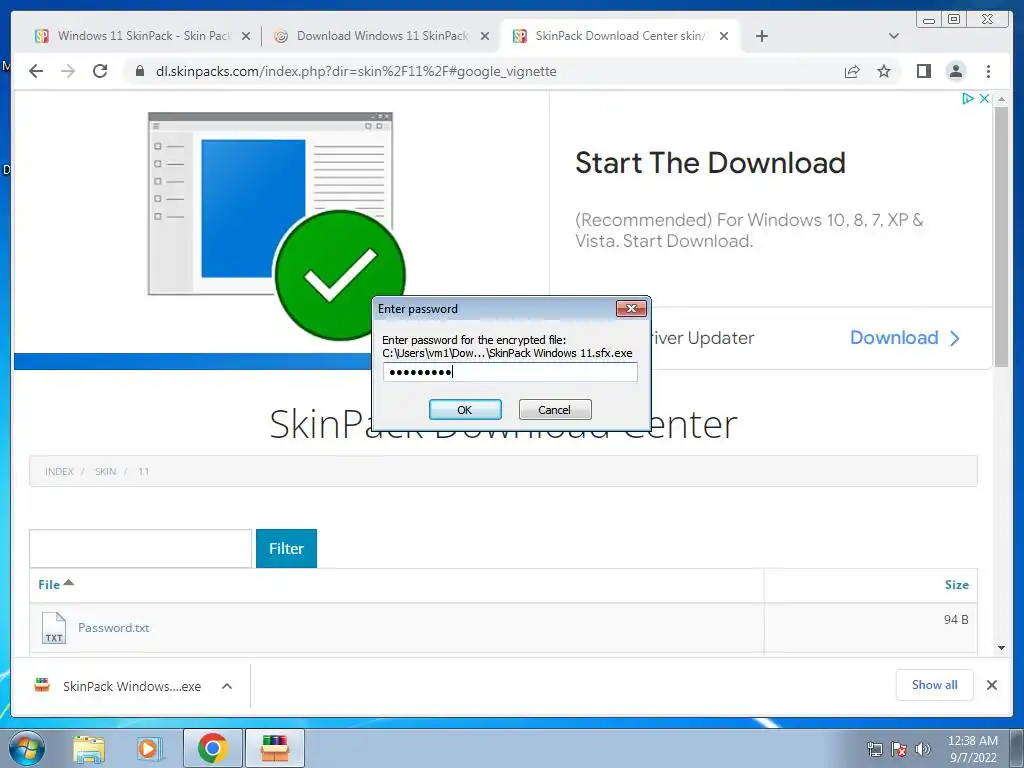Click the share page icon in address bar
The image size is (1024, 768).
tap(852, 71)
